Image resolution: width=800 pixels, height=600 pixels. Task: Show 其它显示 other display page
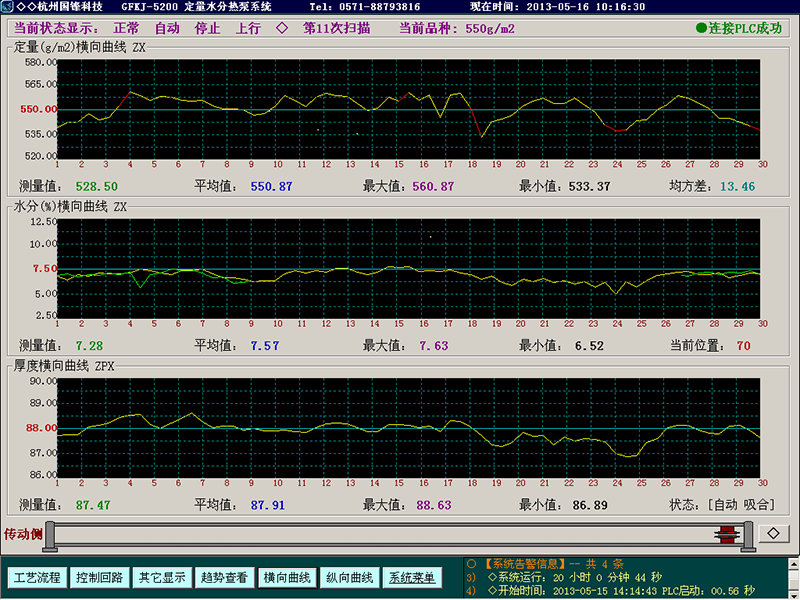pos(162,578)
